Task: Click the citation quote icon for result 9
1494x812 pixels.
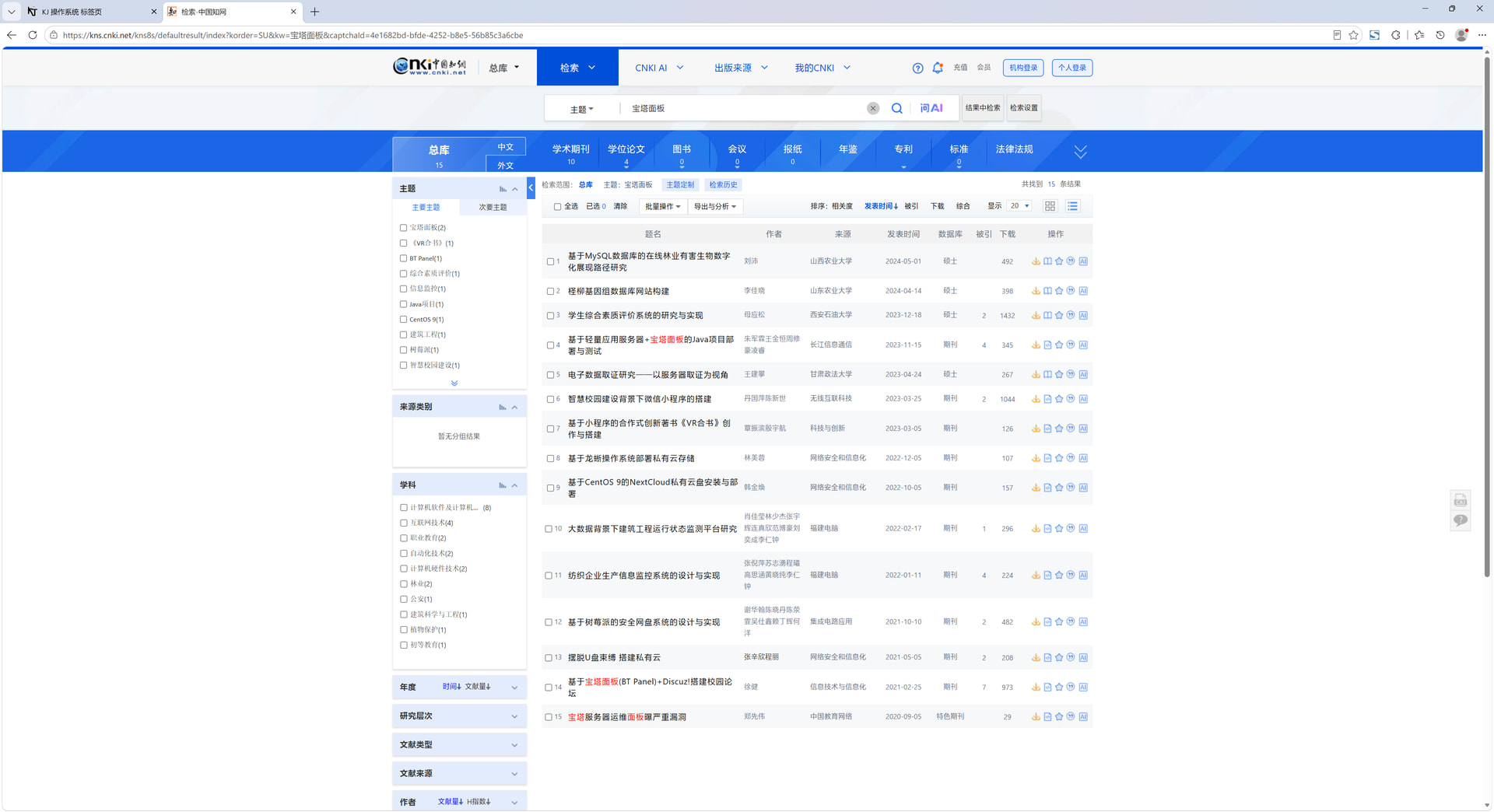Action: point(1071,488)
